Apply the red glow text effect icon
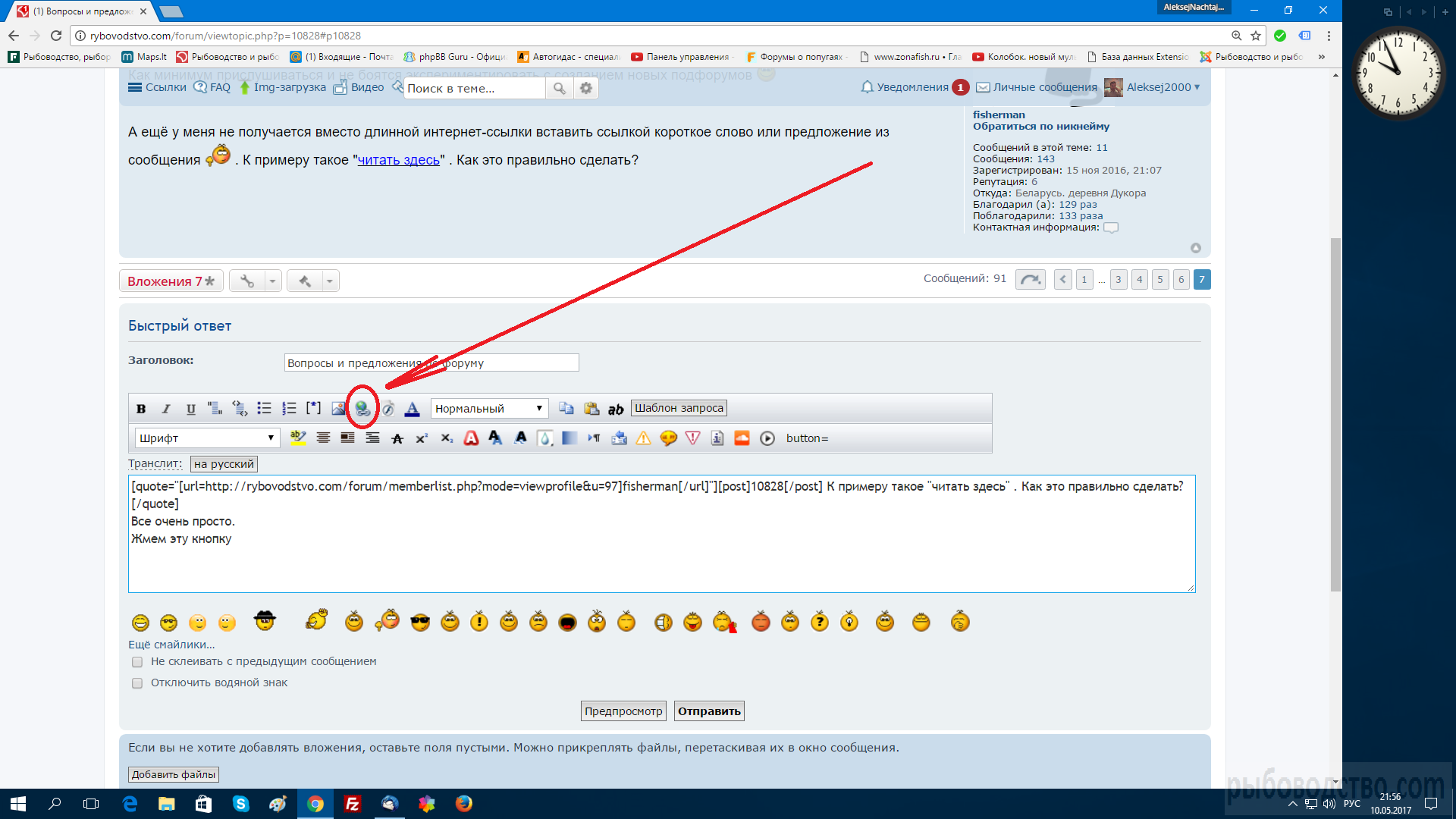The image size is (1456, 819). (471, 438)
